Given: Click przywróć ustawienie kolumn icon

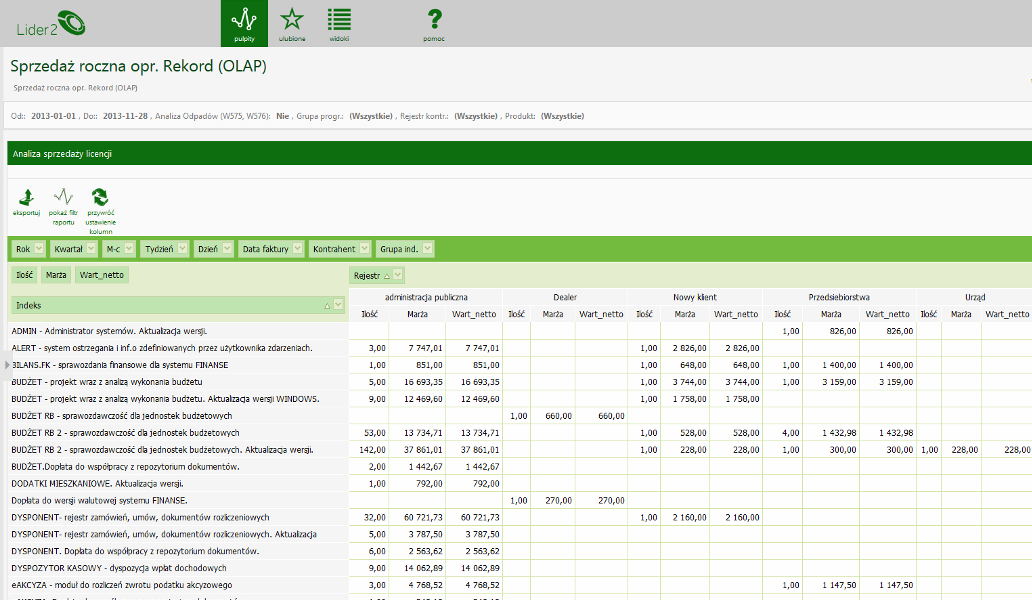Looking at the screenshot, I should pyautogui.click(x=100, y=211).
